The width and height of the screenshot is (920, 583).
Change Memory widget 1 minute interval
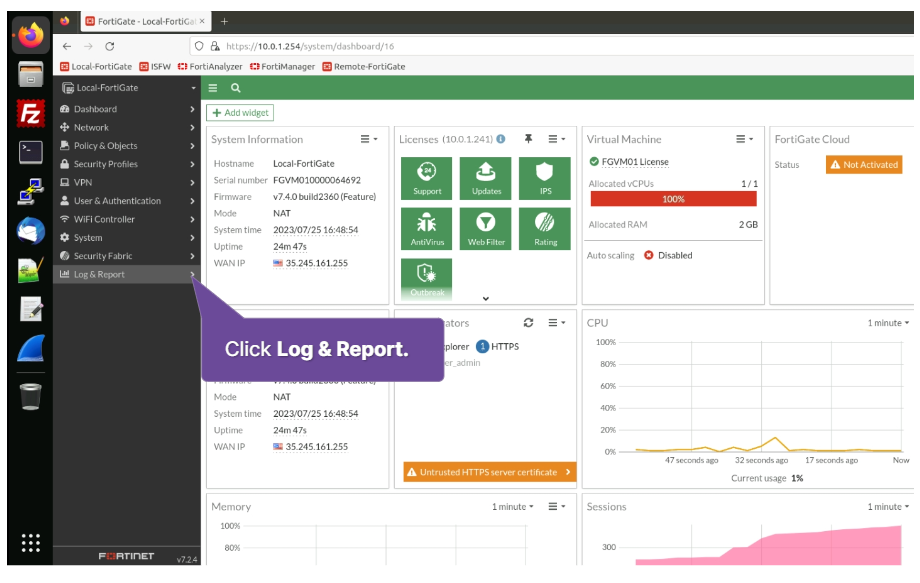point(512,506)
